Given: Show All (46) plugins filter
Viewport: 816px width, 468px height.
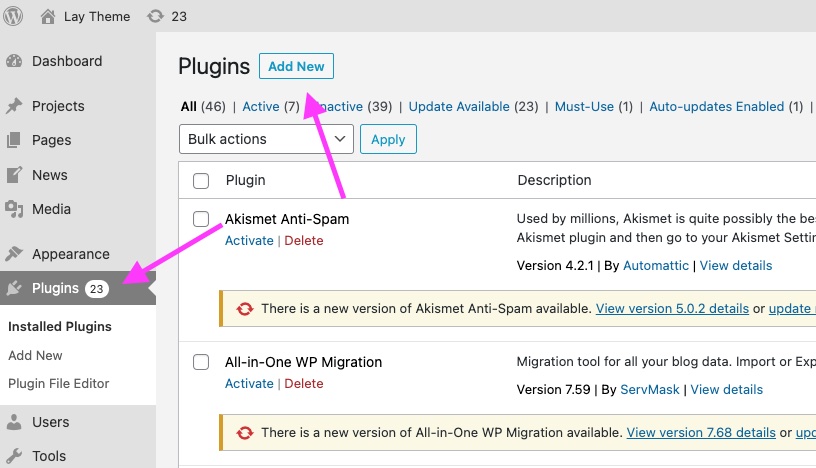Looking at the screenshot, I should point(203,107).
